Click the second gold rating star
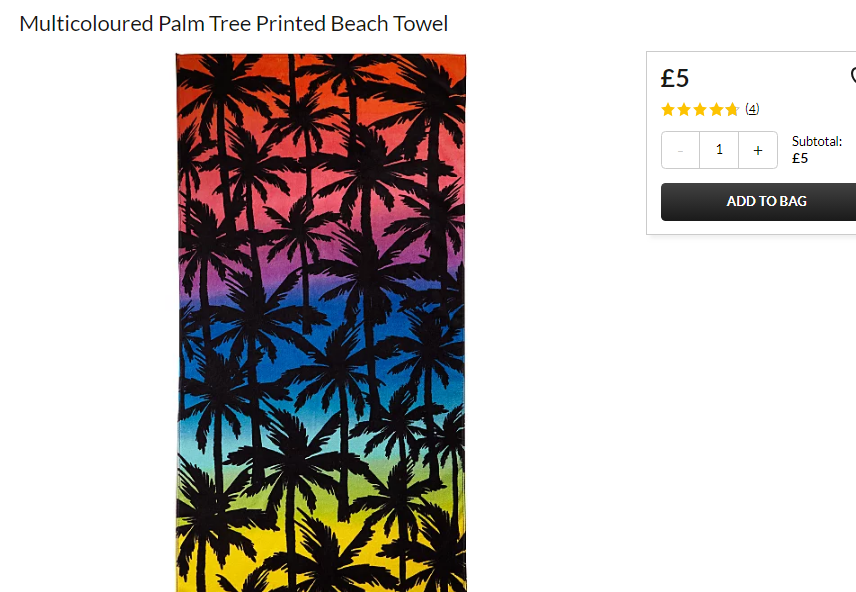Viewport: 856px width, 592px height. pyautogui.click(x=684, y=110)
